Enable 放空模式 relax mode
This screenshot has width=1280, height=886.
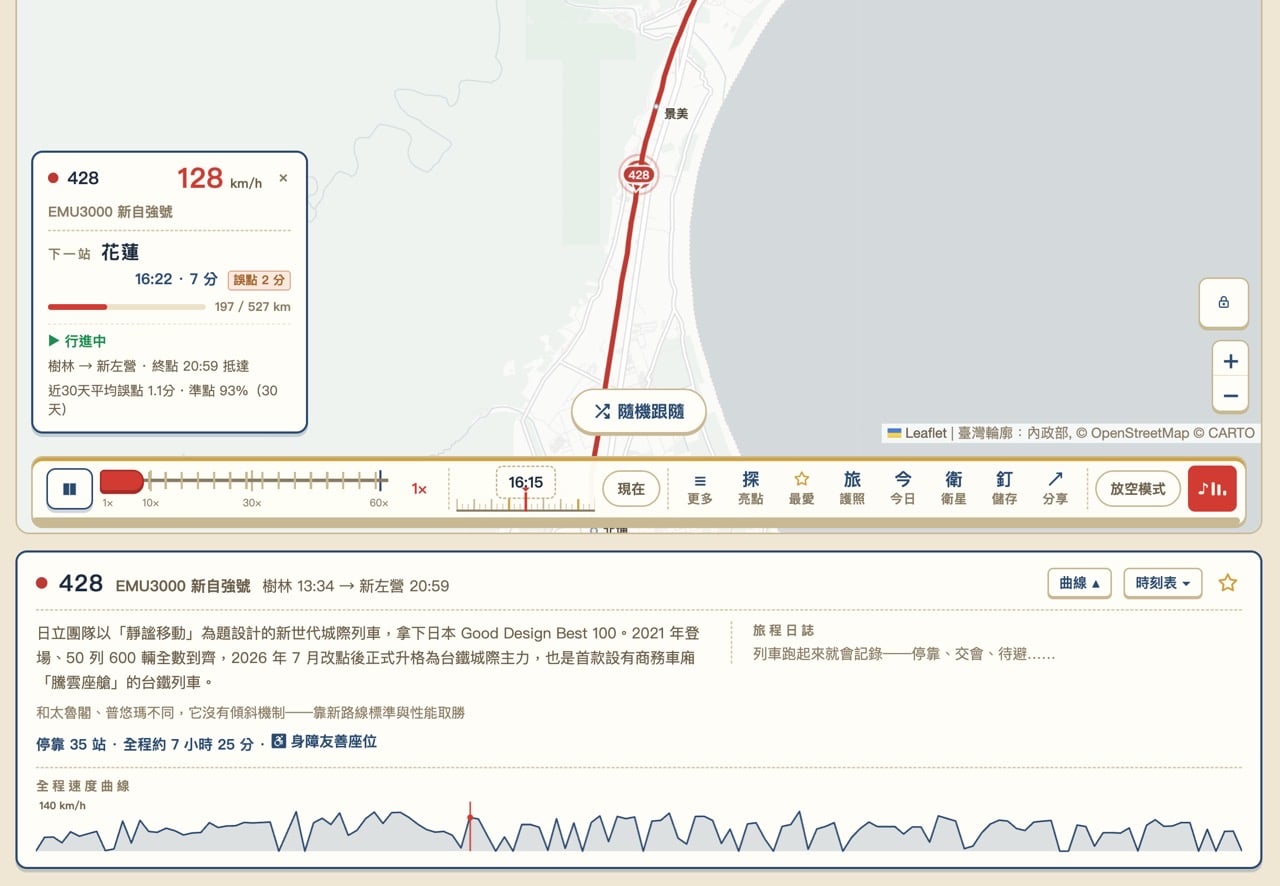(x=1138, y=489)
